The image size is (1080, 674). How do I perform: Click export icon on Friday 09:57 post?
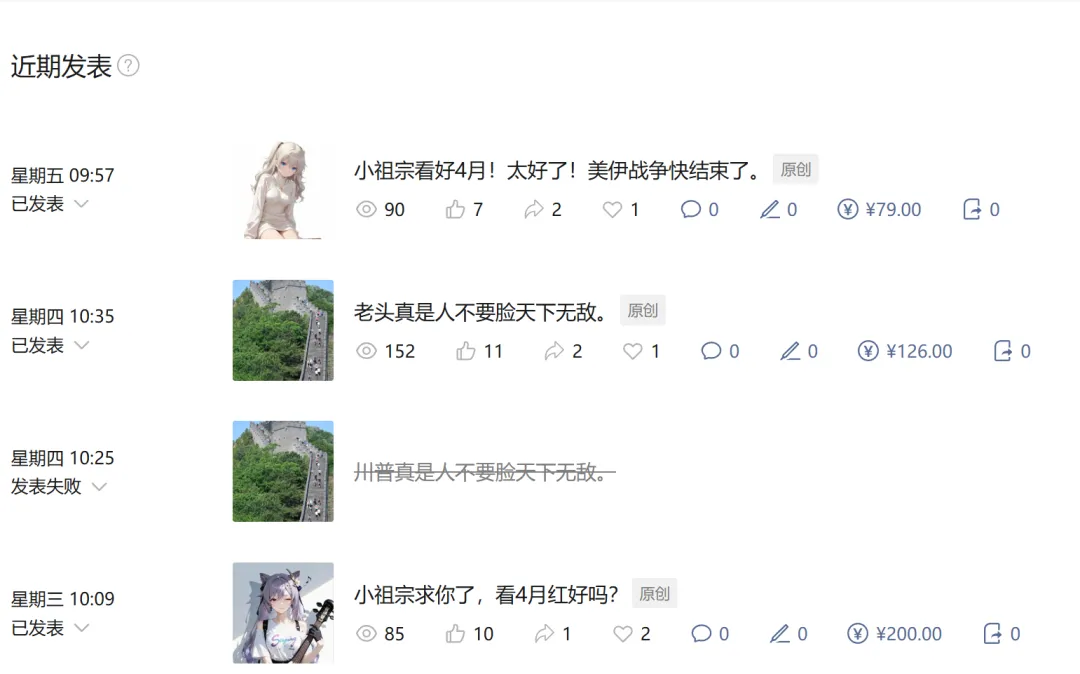[972, 209]
